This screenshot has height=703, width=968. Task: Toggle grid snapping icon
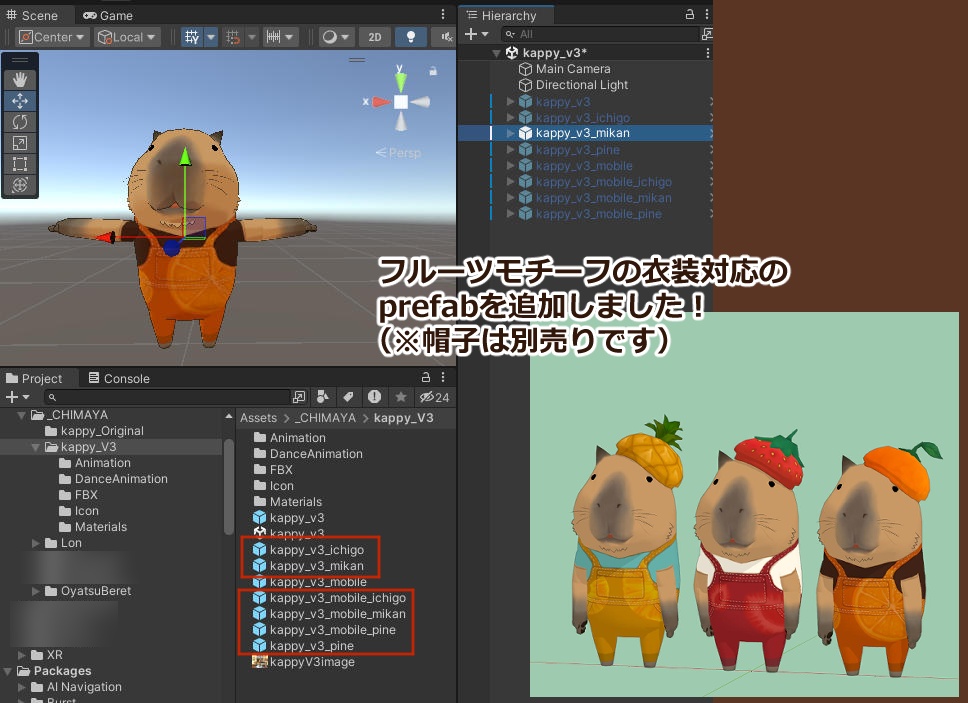tap(233, 37)
